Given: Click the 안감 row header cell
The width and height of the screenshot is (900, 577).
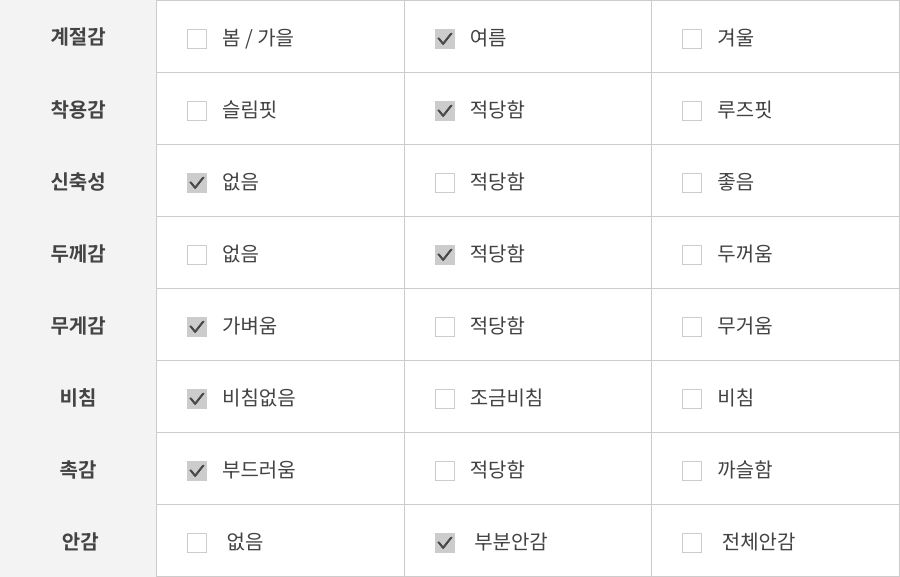Looking at the screenshot, I should click(78, 541).
